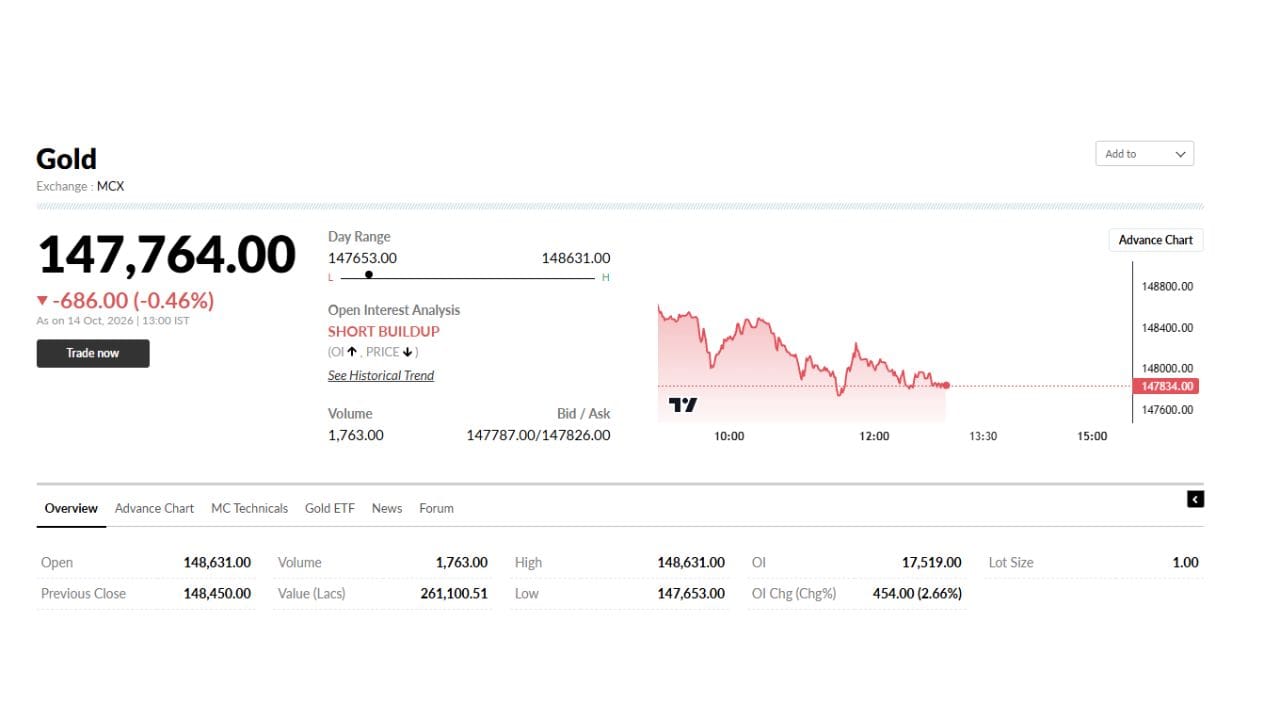Switch to the Forum tab
Viewport: 1280px width, 720px height.
coord(436,508)
